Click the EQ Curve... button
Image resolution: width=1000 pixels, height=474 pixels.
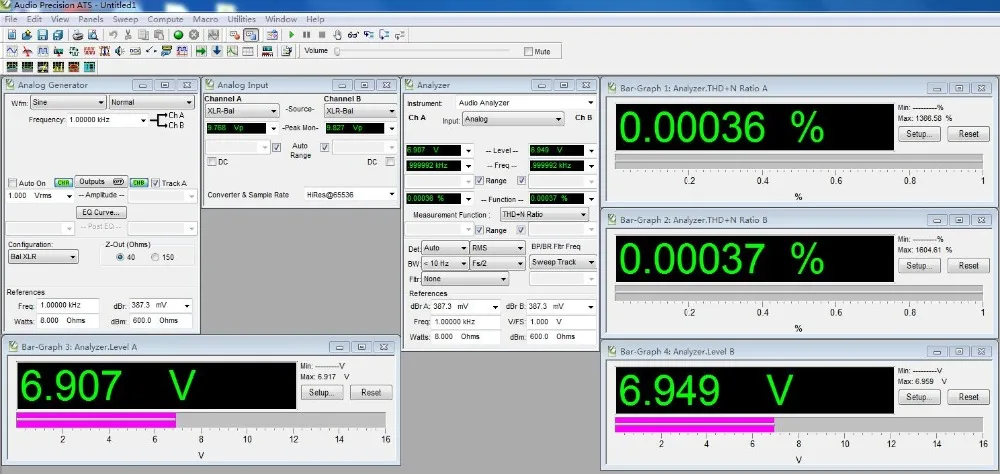point(101,212)
